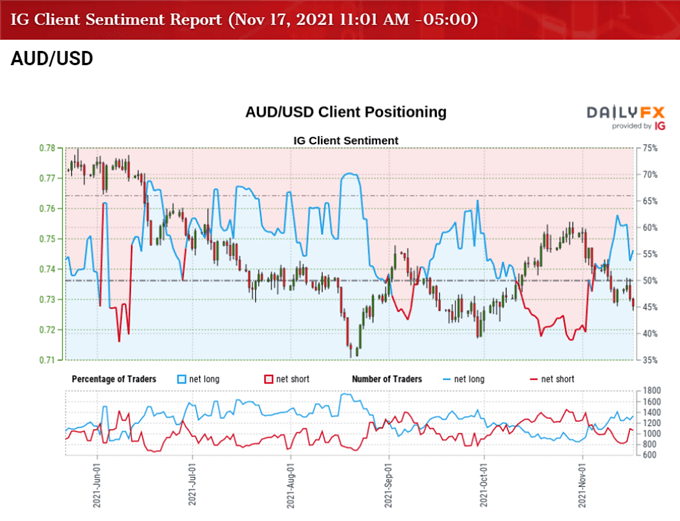
Task: Click the DailyFX logo
Action: tap(625, 113)
